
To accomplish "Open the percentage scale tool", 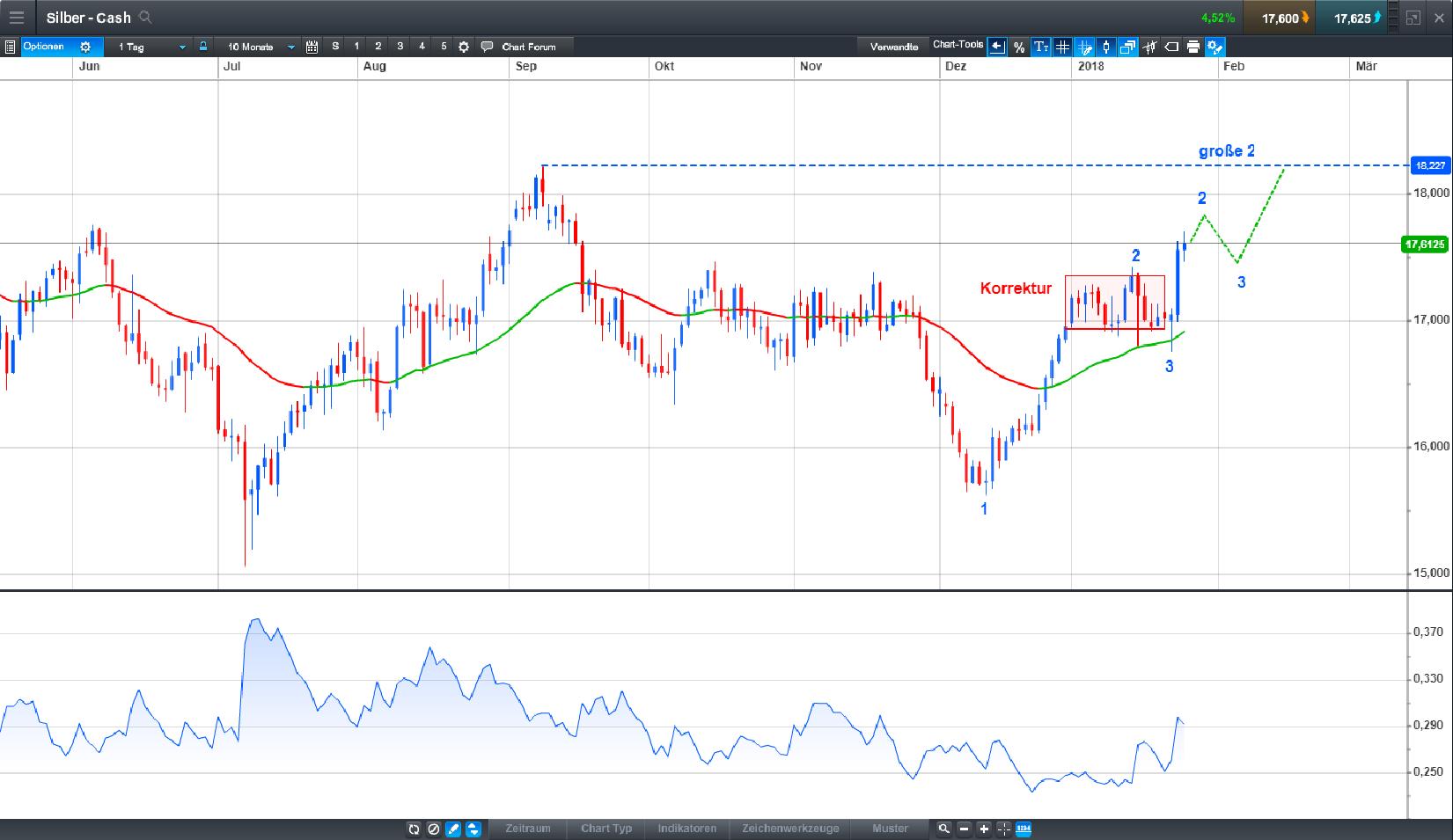I will (1017, 47).
